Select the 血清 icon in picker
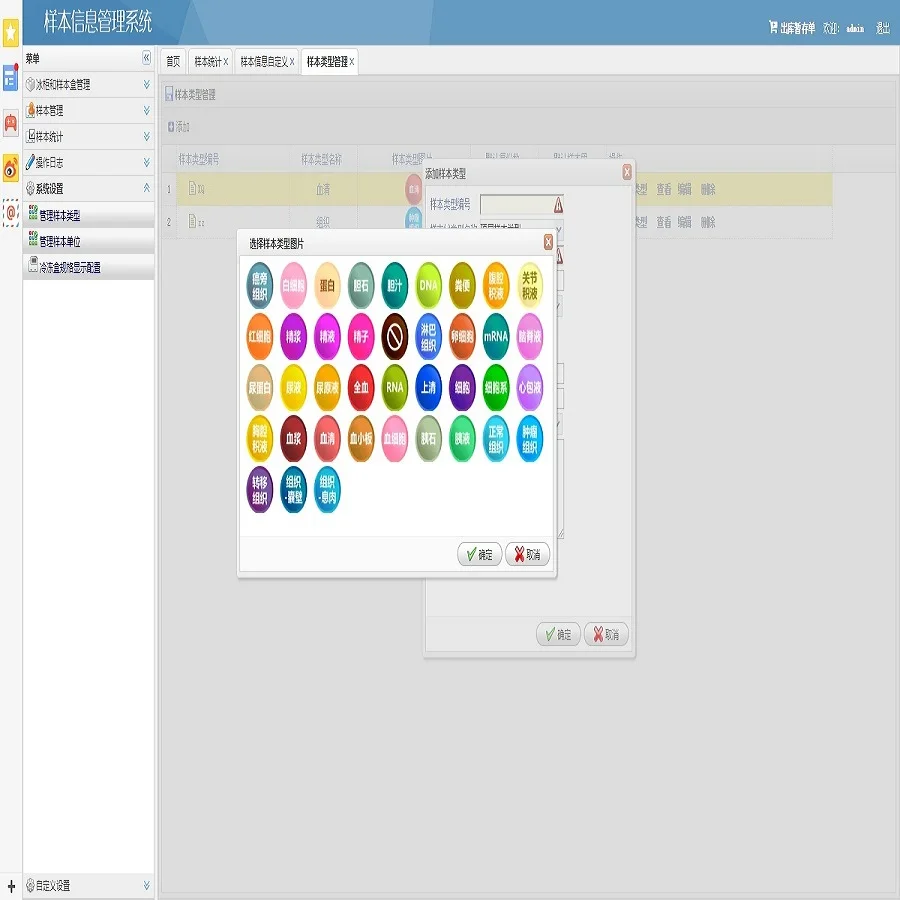 (327, 439)
